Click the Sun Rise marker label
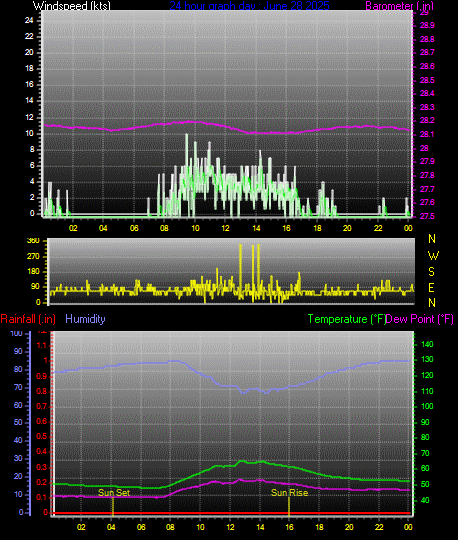Image resolution: width=458 pixels, height=540 pixels. coord(289,493)
